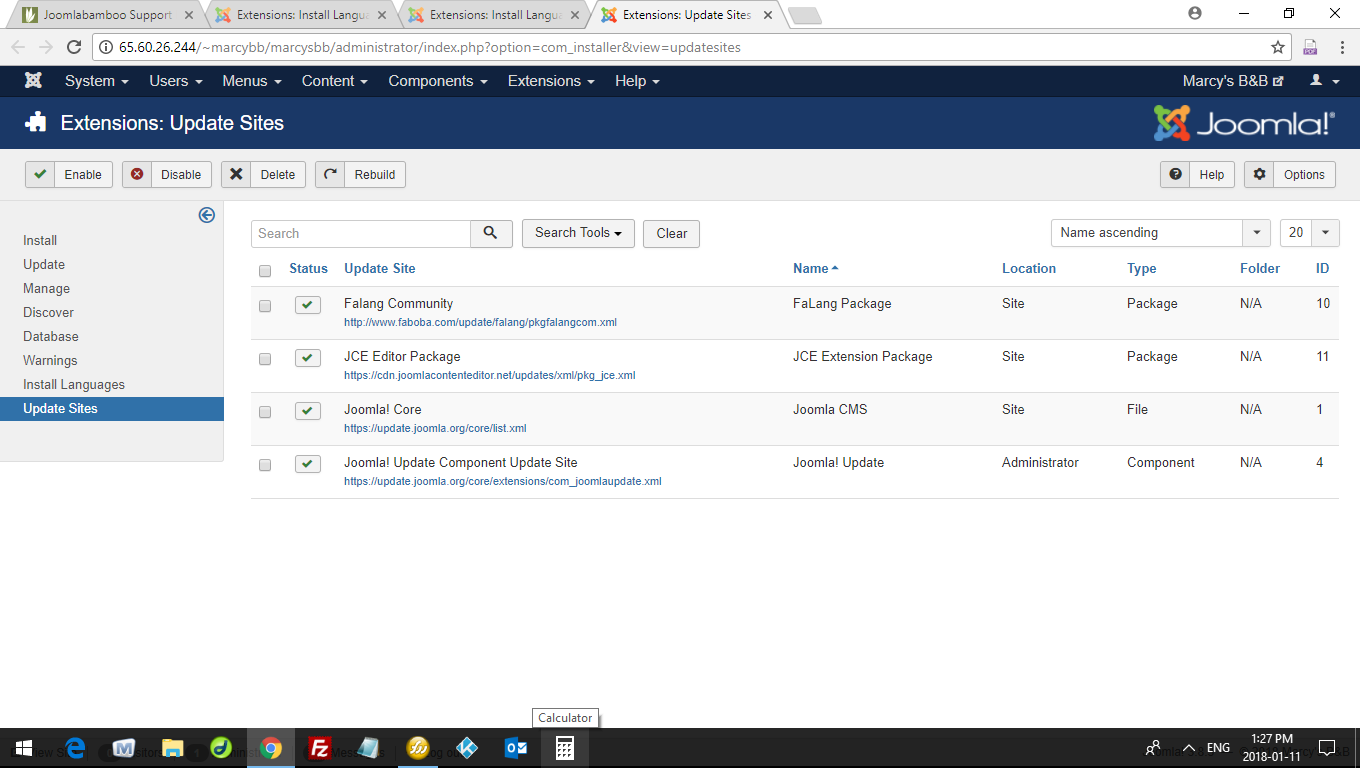Select Update in the sidebar
1360x768 pixels.
(x=44, y=264)
